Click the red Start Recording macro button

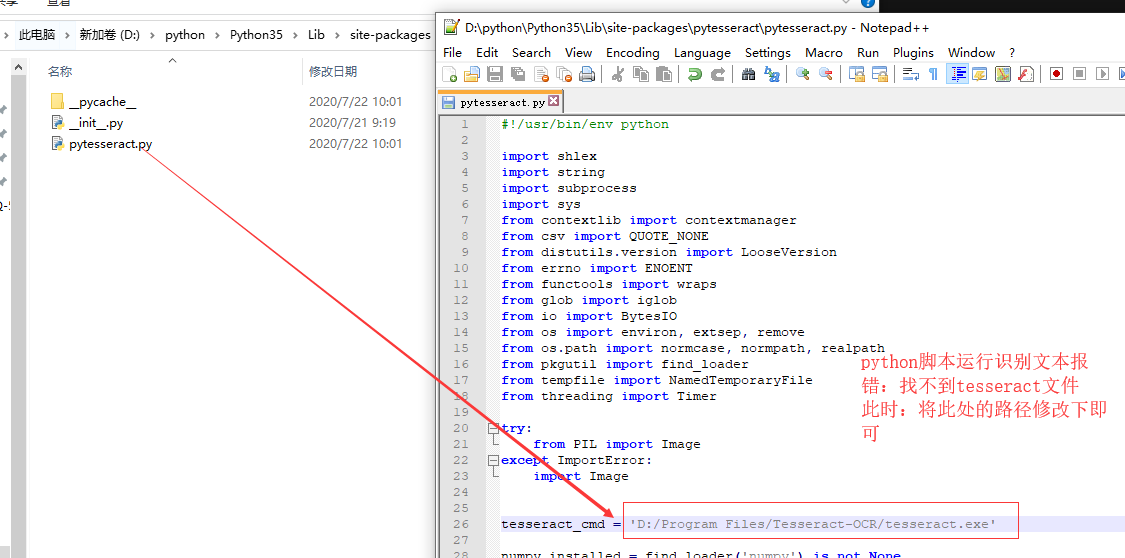[x=1057, y=74]
